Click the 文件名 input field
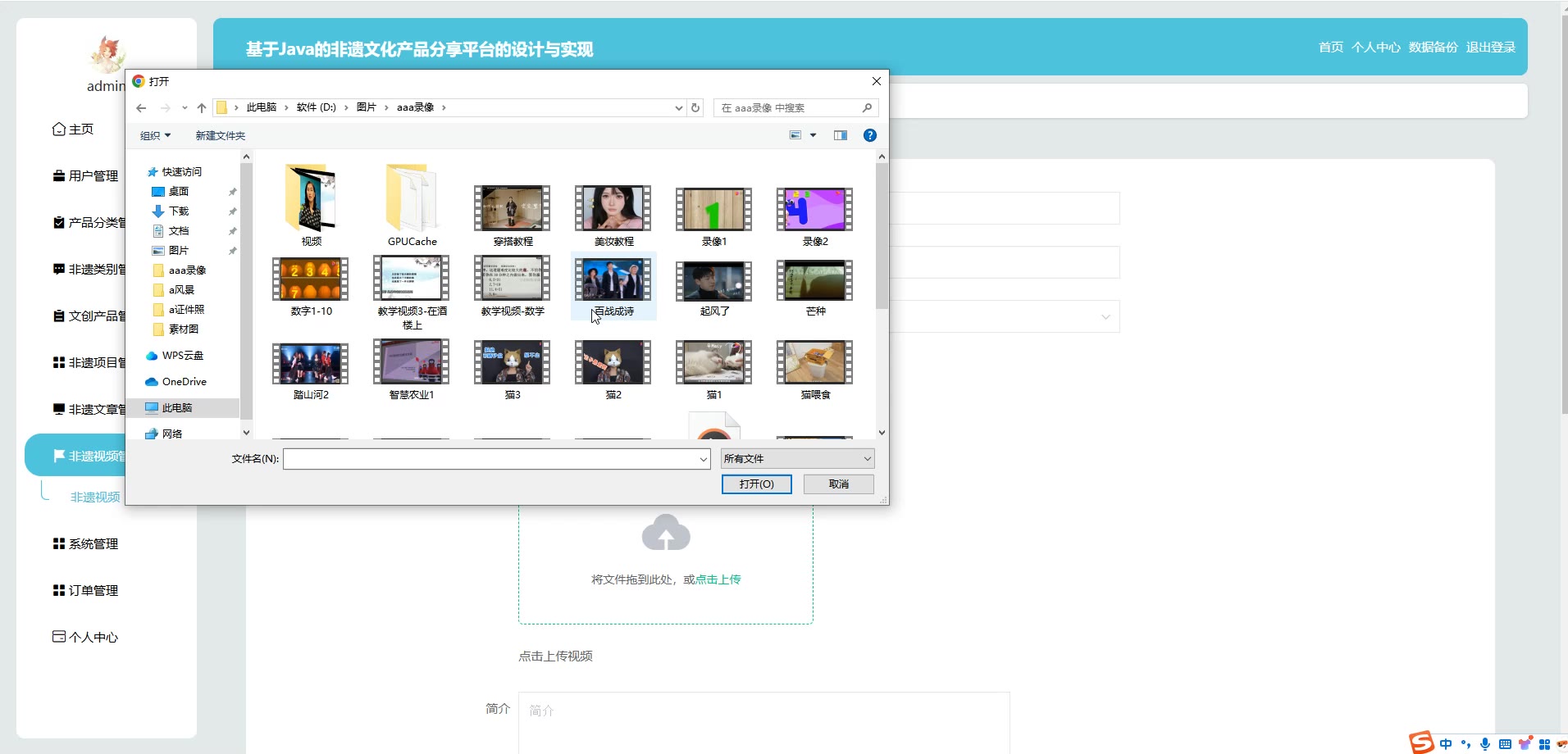Viewport: 1568px width, 754px height. pos(492,459)
